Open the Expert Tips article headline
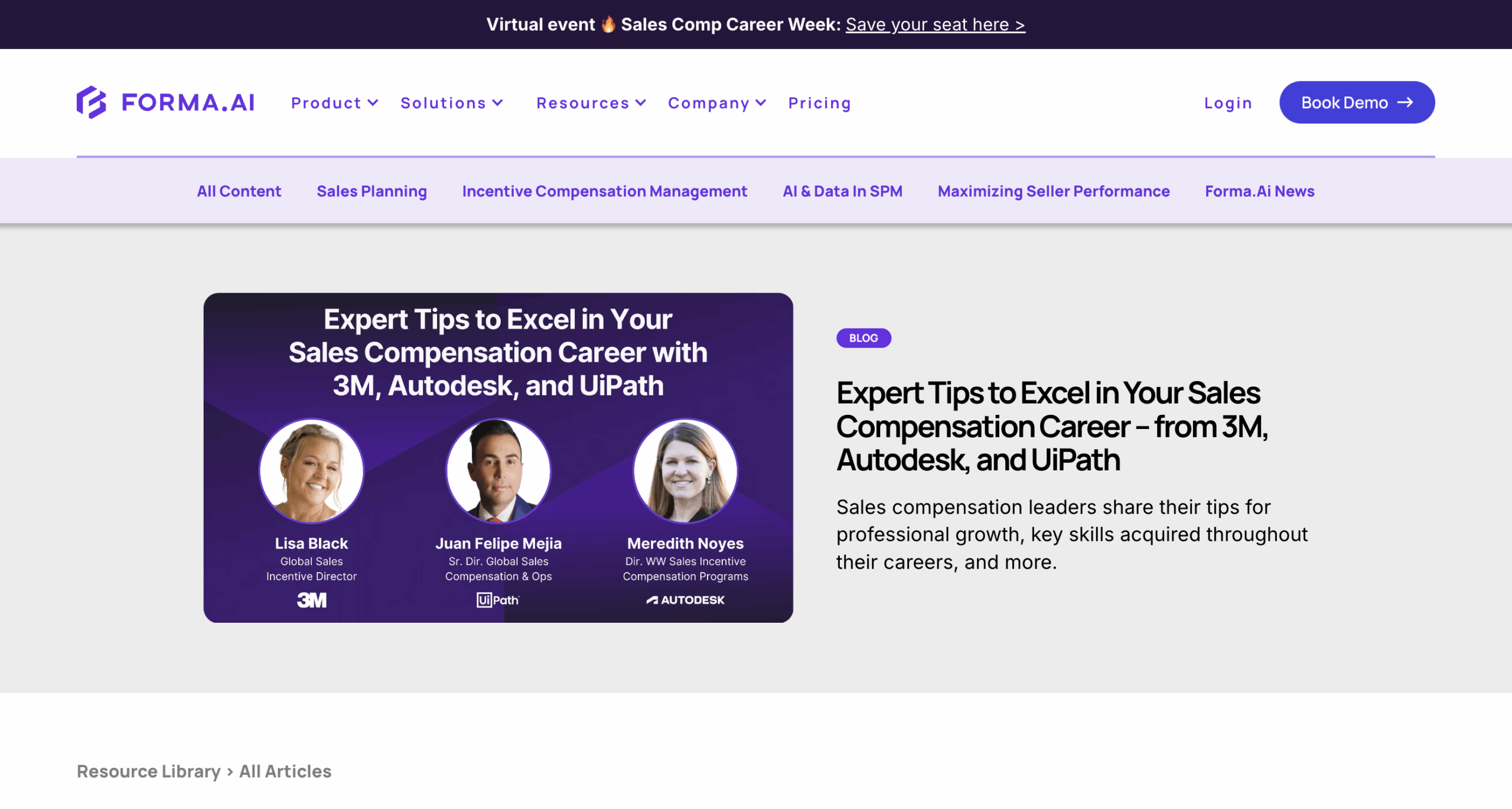This screenshot has width=1512, height=809. [x=1051, y=426]
